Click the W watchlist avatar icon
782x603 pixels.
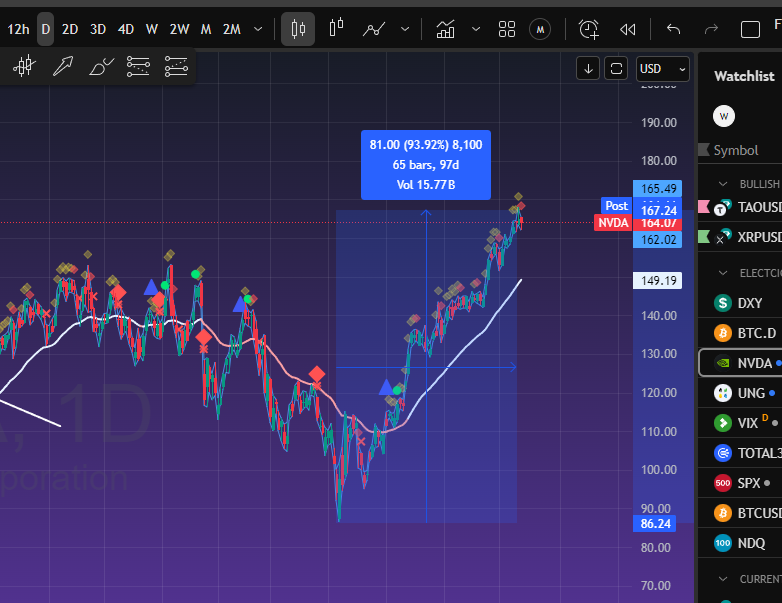point(724,116)
